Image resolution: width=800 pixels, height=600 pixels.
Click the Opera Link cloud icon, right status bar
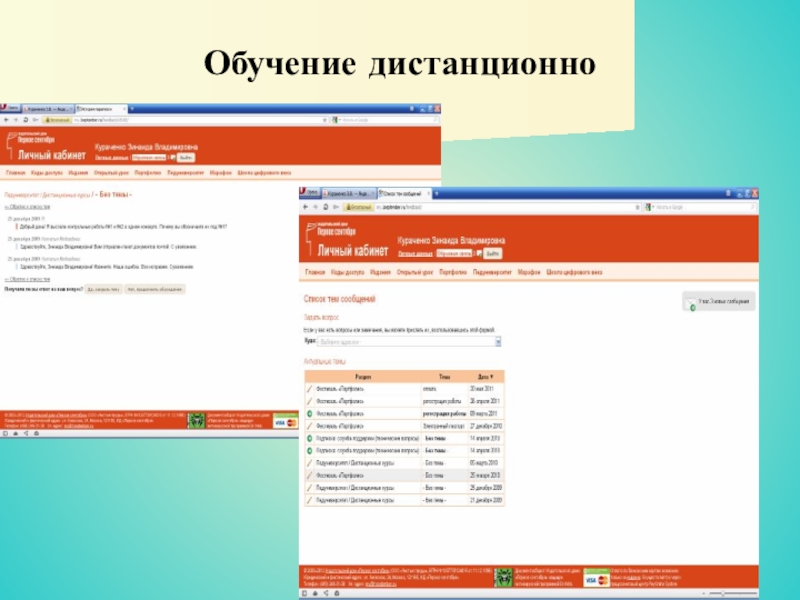[x=315, y=593]
